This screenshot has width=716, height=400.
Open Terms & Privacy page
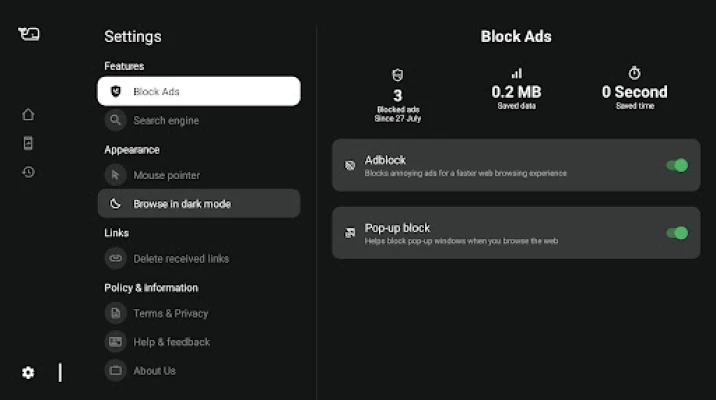(170, 313)
